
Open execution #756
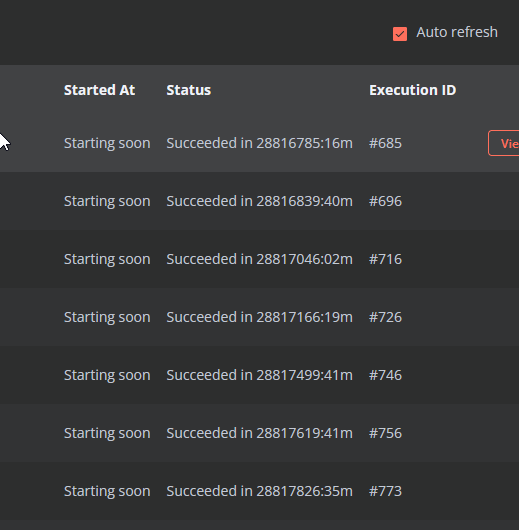point(385,433)
